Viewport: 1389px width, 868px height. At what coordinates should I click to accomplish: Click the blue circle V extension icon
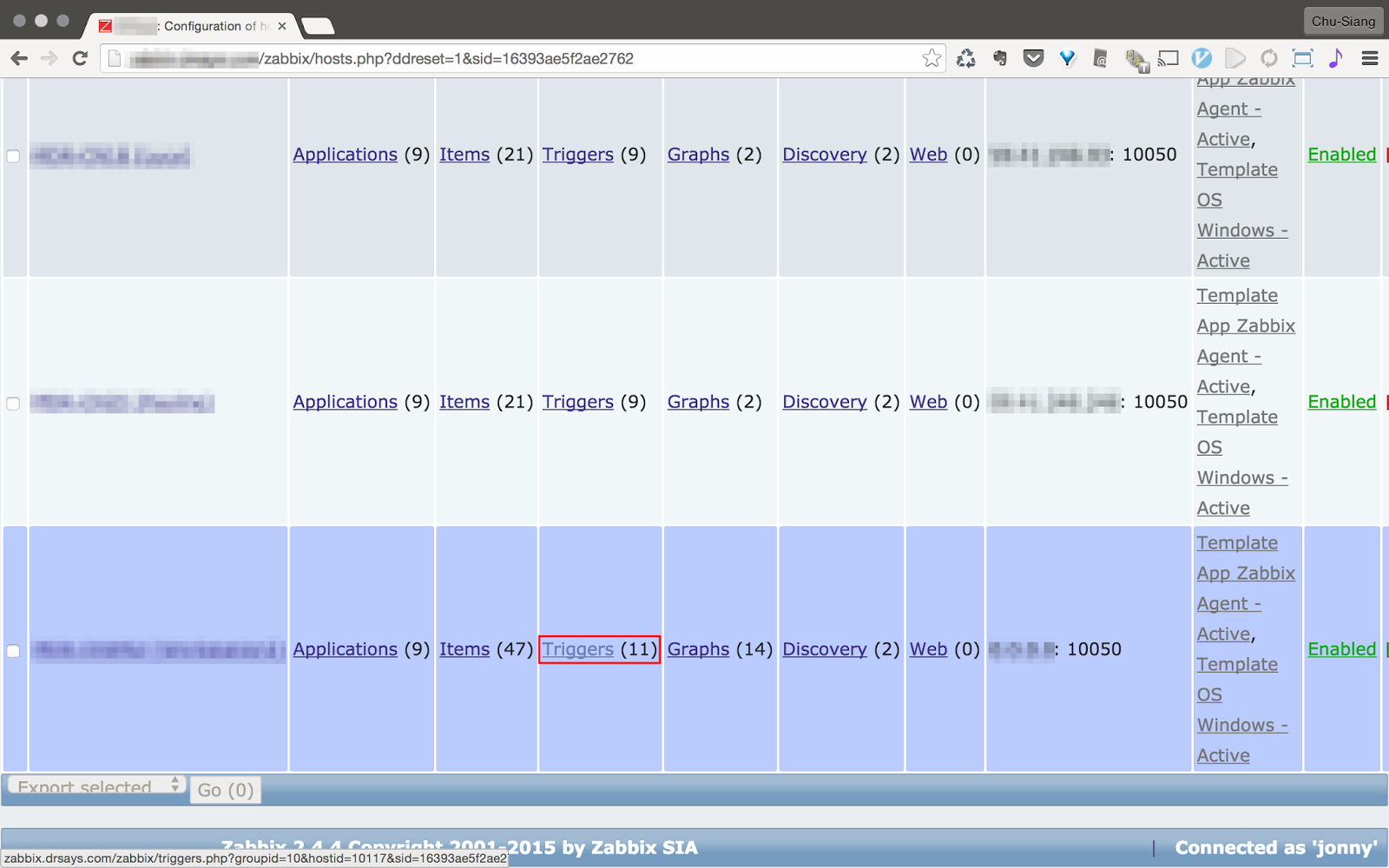(1201, 58)
